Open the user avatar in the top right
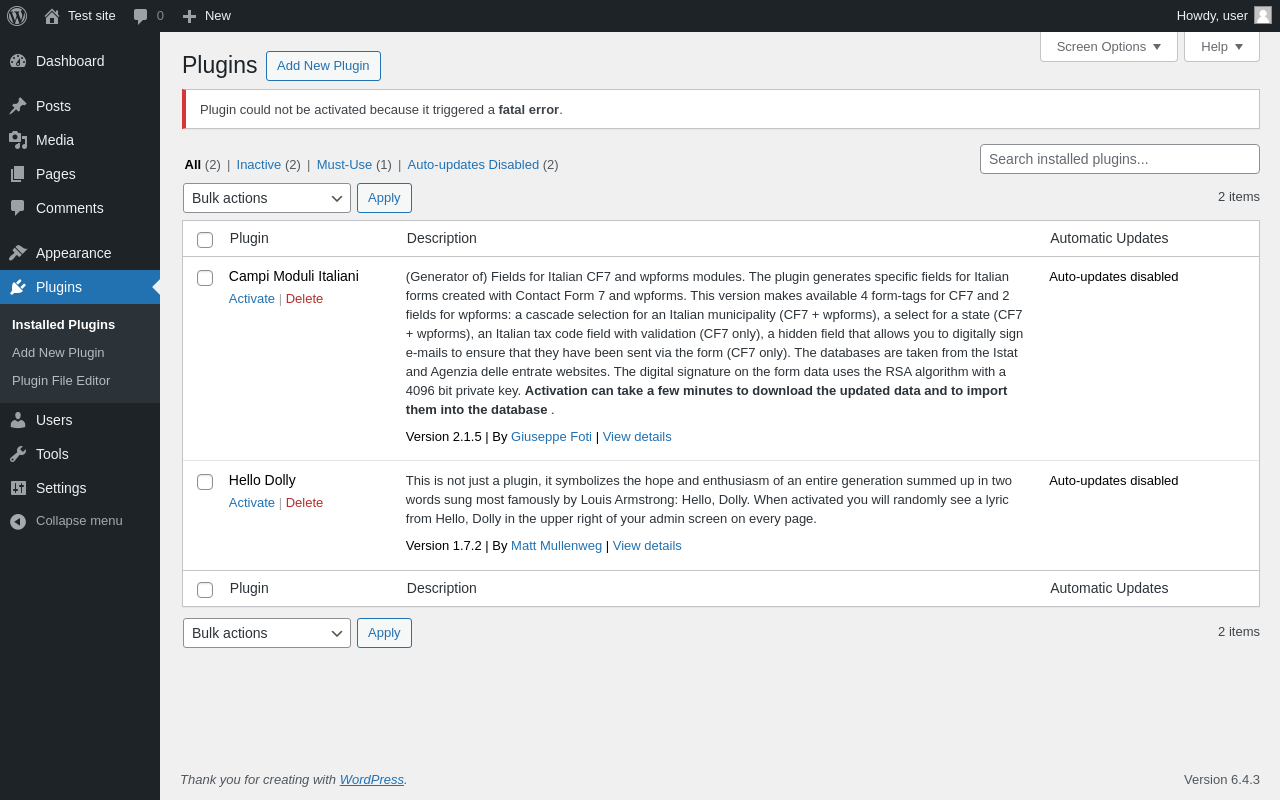The height and width of the screenshot is (800, 1280). pos(1263,15)
